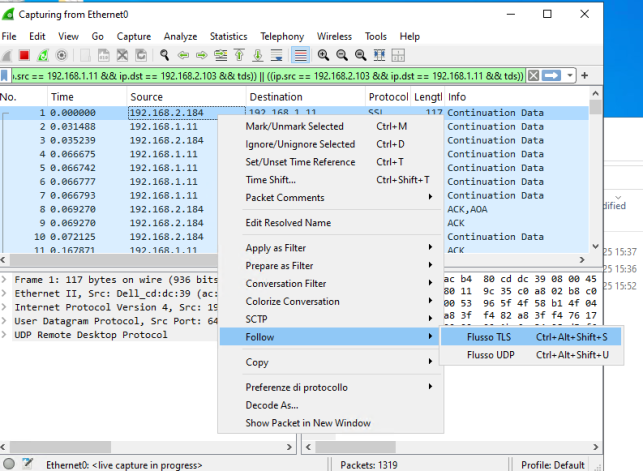Stop the running capture with red square
The height and width of the screenshot is (471, 643).
pos(24,55)
